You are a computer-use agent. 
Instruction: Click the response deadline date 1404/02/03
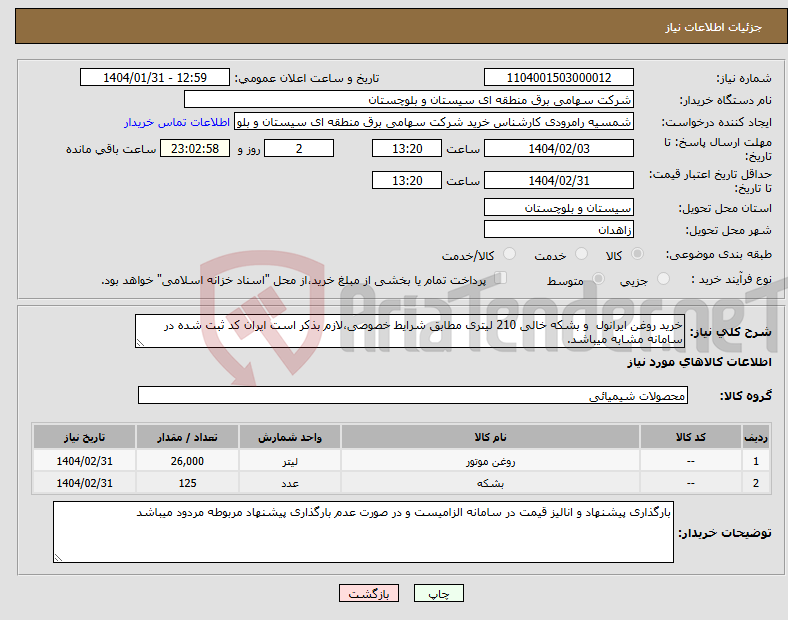pos(558,149)
